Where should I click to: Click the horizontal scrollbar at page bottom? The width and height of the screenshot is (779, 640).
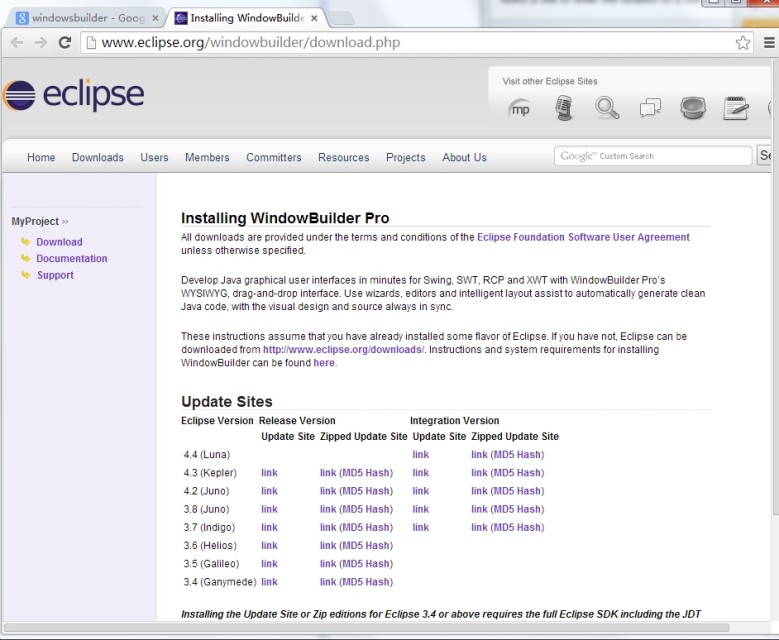pos(366,628)
